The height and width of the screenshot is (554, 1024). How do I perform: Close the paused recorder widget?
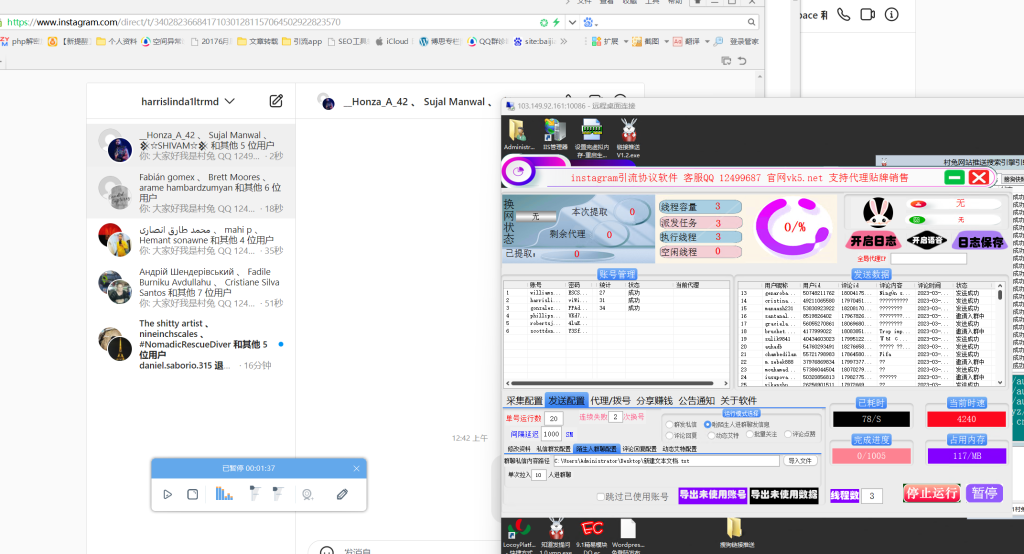point(356,468)
